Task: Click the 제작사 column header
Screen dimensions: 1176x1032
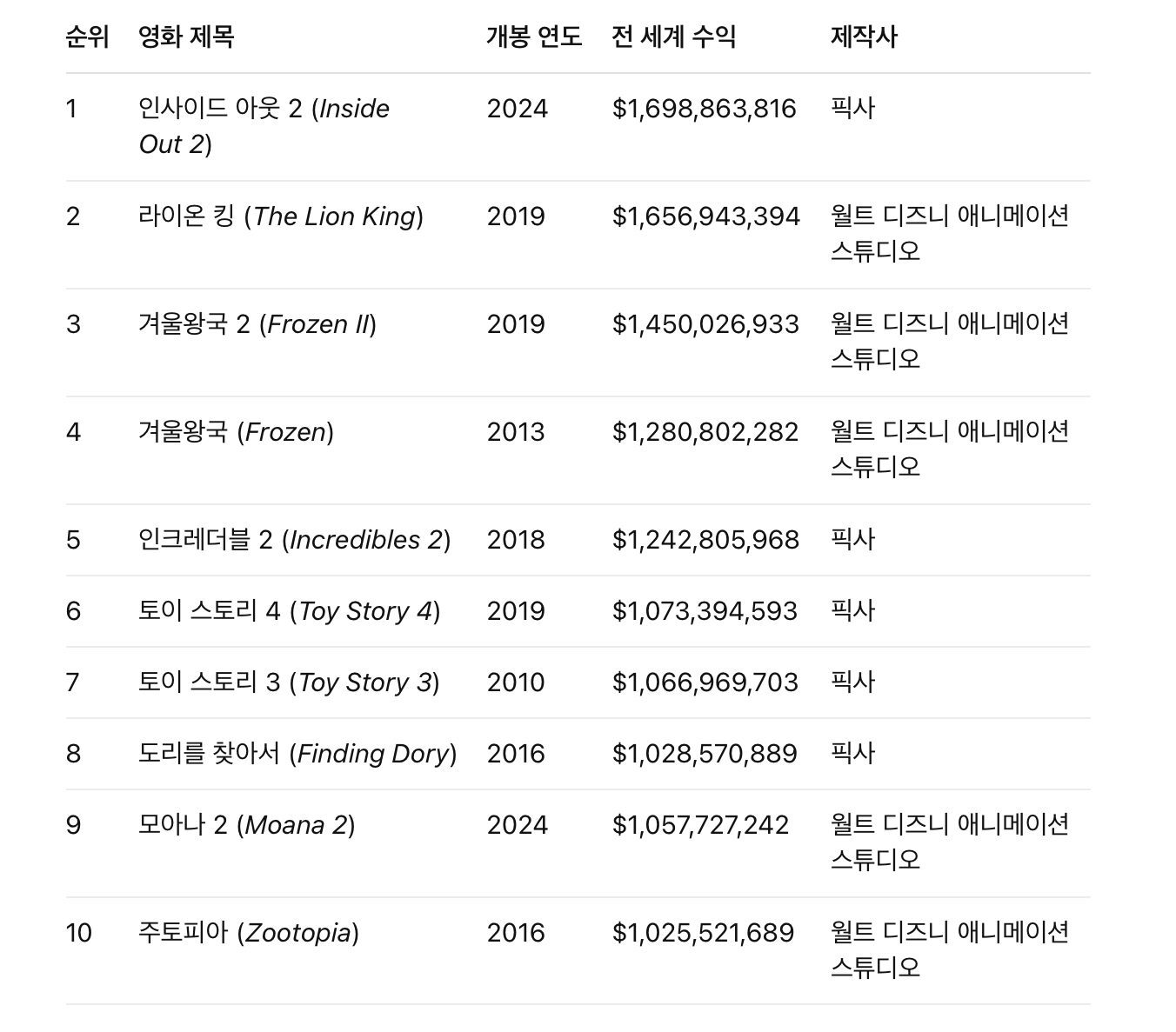Action: point(864,37)
